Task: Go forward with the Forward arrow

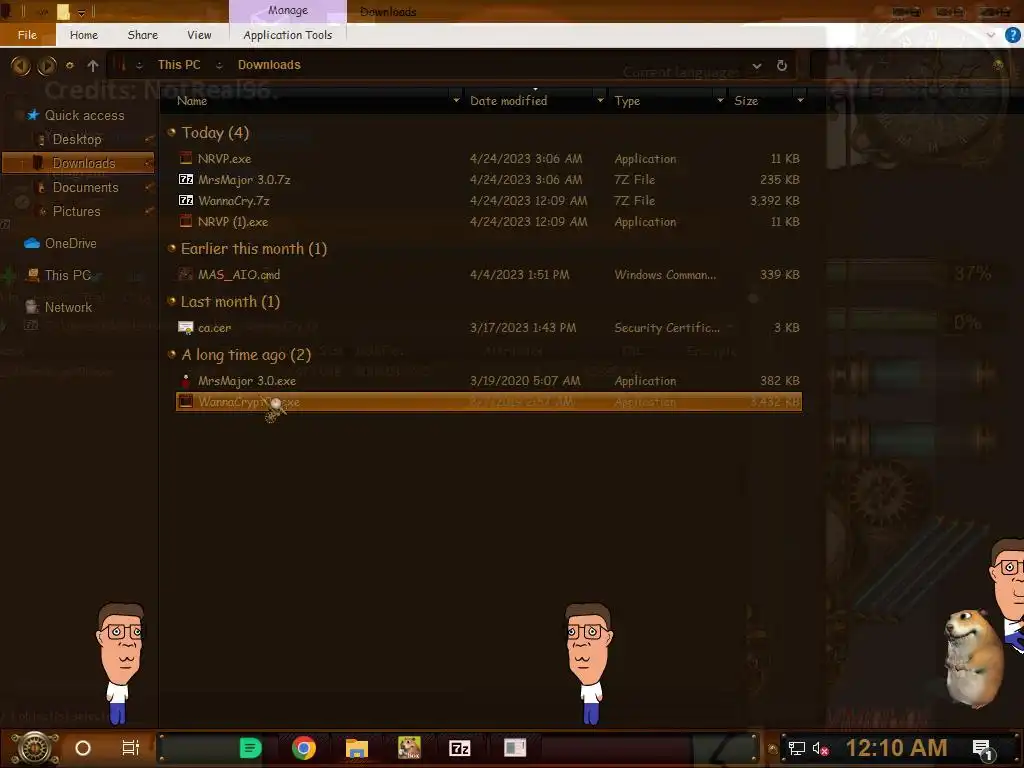Action: tap(46, 65)
